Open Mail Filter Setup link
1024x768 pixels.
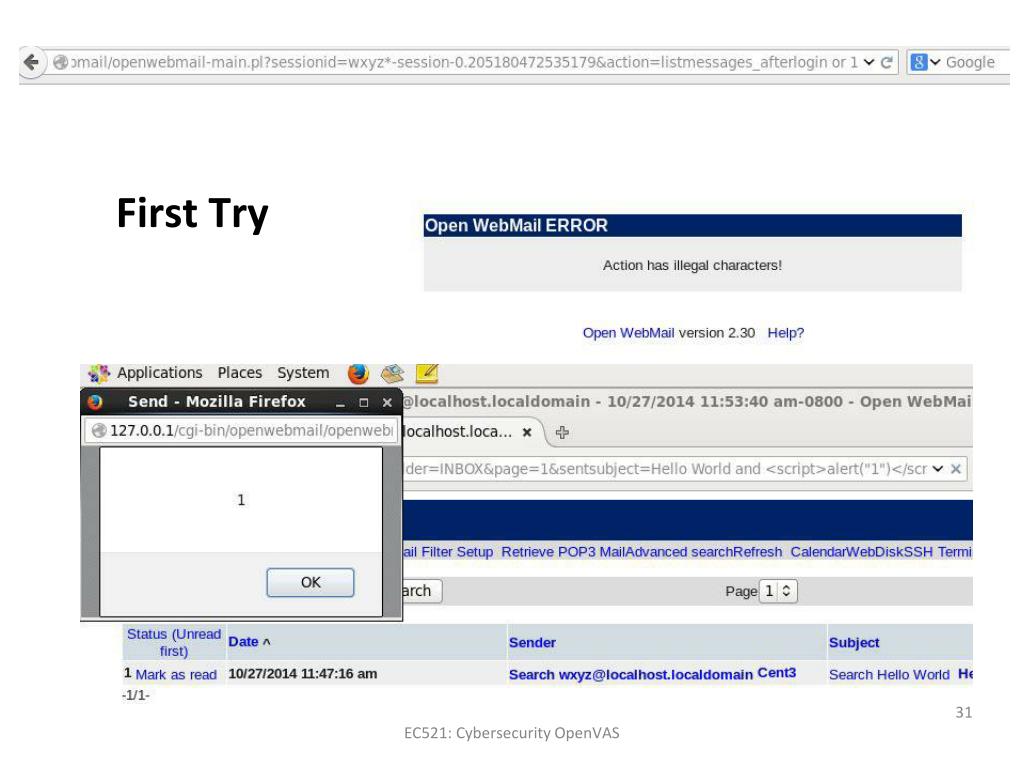pos(448,552)
